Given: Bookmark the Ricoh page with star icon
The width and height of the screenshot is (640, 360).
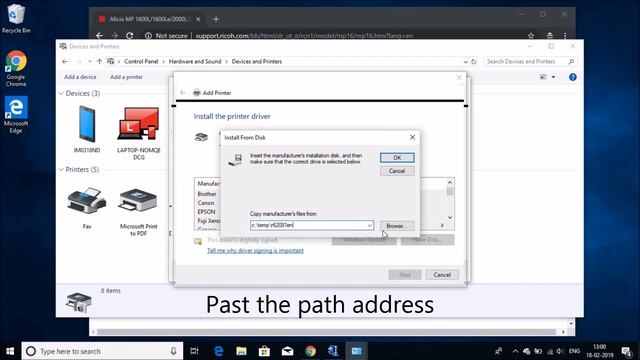Looking at the screenshot, I should point(531,36).
